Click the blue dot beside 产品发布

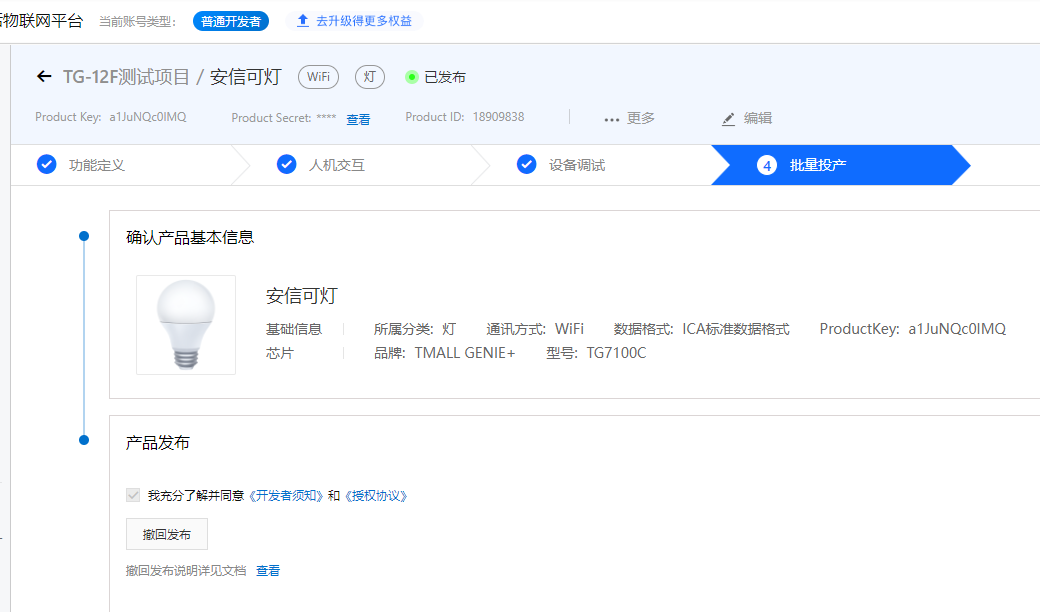84,440
